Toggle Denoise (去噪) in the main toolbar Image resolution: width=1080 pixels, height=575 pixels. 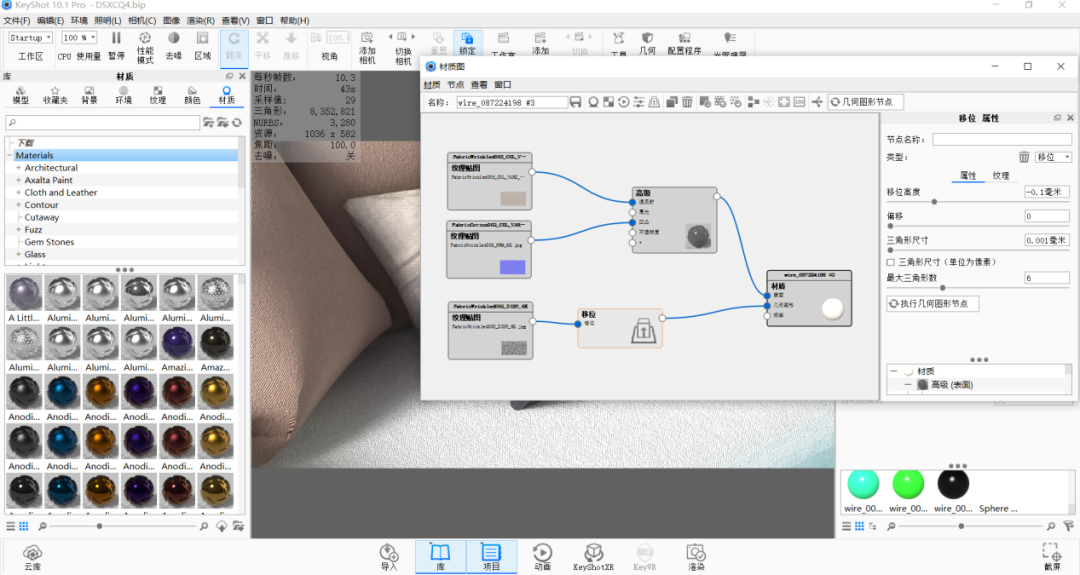point(174,47)
